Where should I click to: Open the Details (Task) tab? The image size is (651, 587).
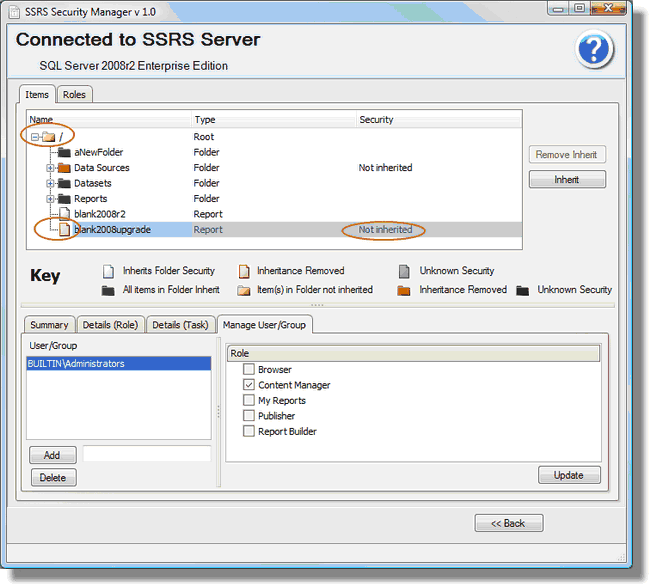click(x=180, y=325)
